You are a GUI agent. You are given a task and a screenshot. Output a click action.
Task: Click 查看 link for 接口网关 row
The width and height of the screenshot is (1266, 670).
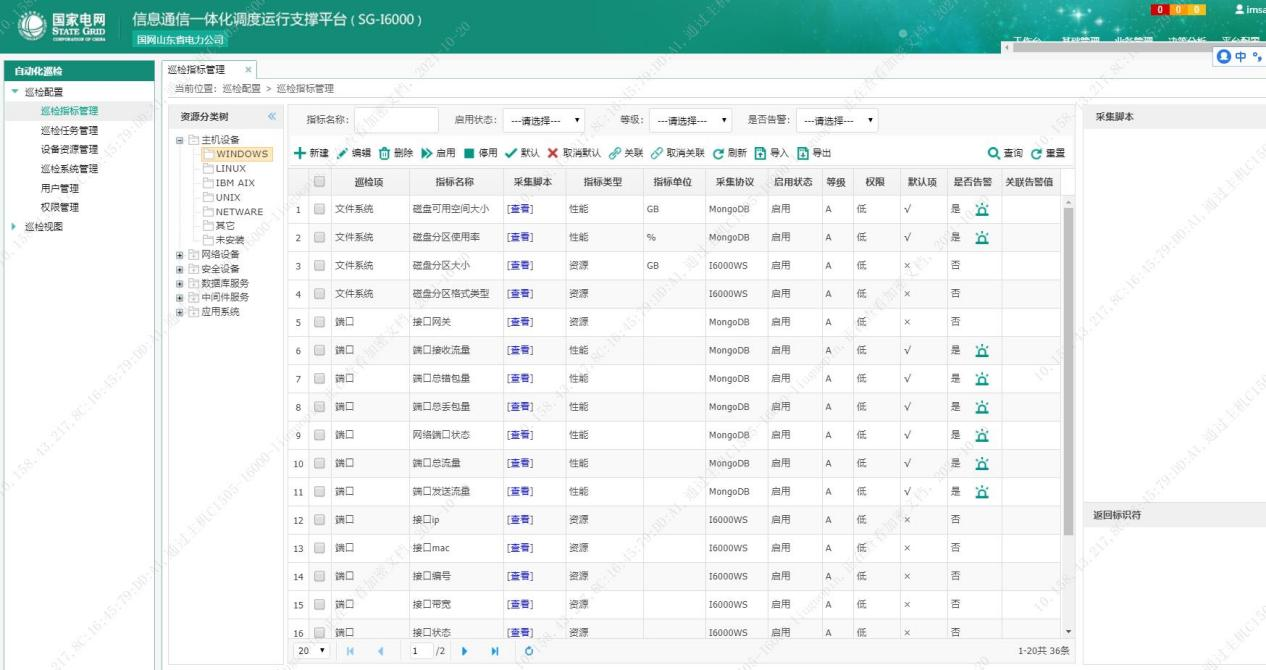coord(520,323)
